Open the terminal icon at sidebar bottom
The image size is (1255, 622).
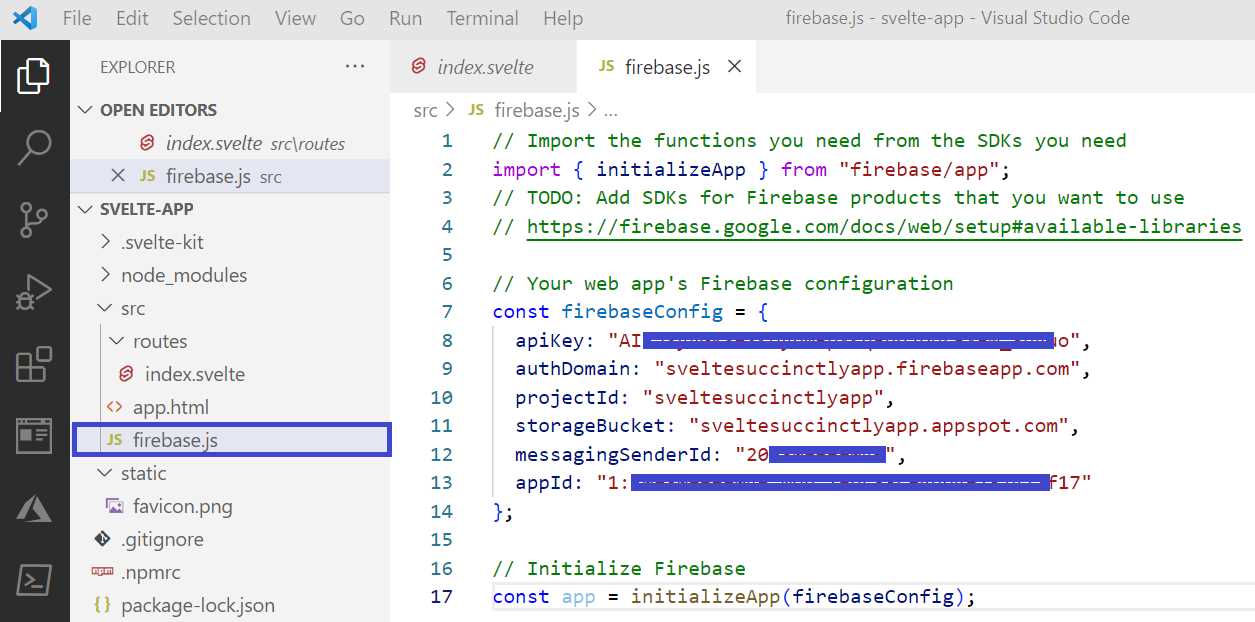pyautogui.click(x=36, y=578)
